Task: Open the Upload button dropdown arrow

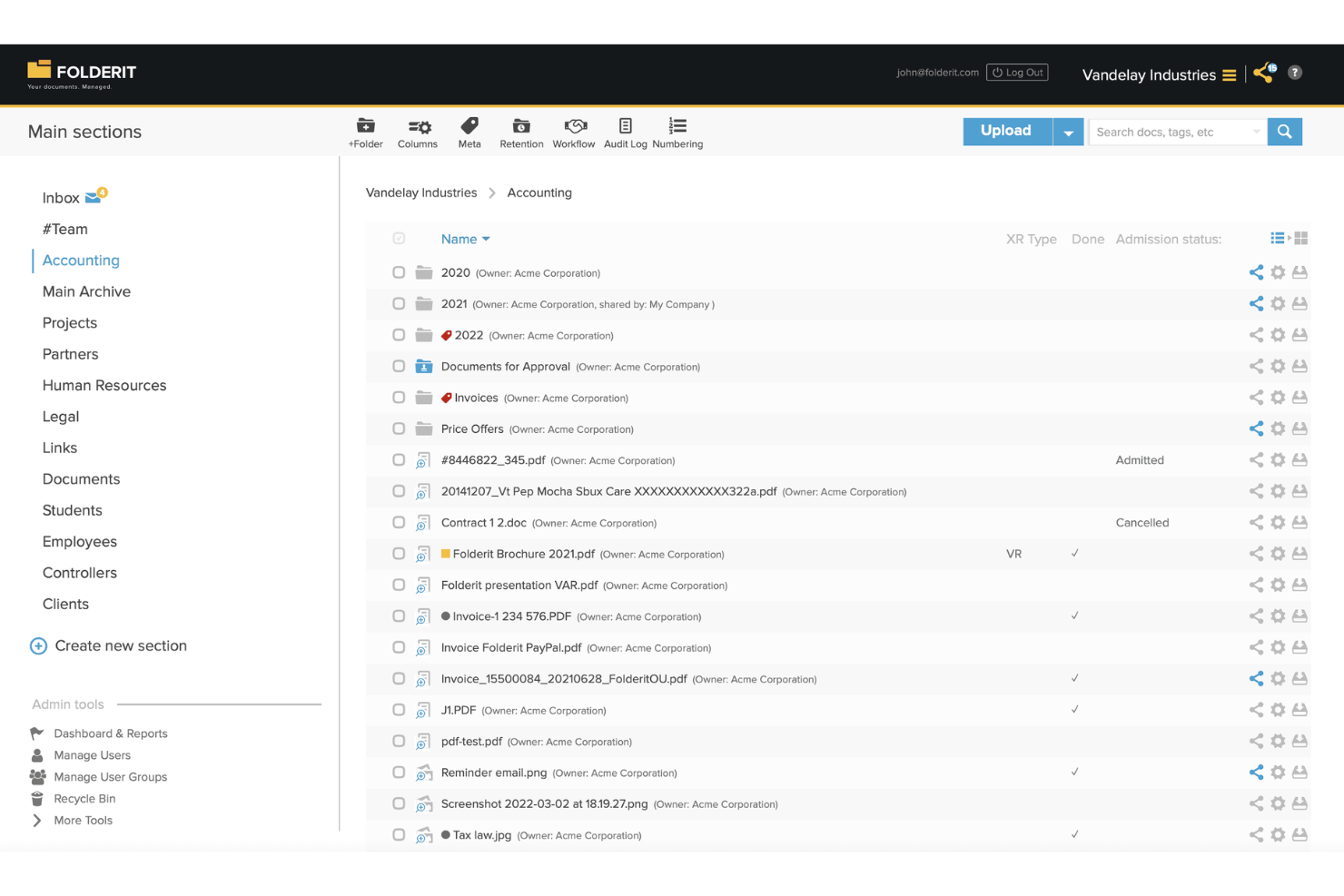Action: coord(1068,131)
